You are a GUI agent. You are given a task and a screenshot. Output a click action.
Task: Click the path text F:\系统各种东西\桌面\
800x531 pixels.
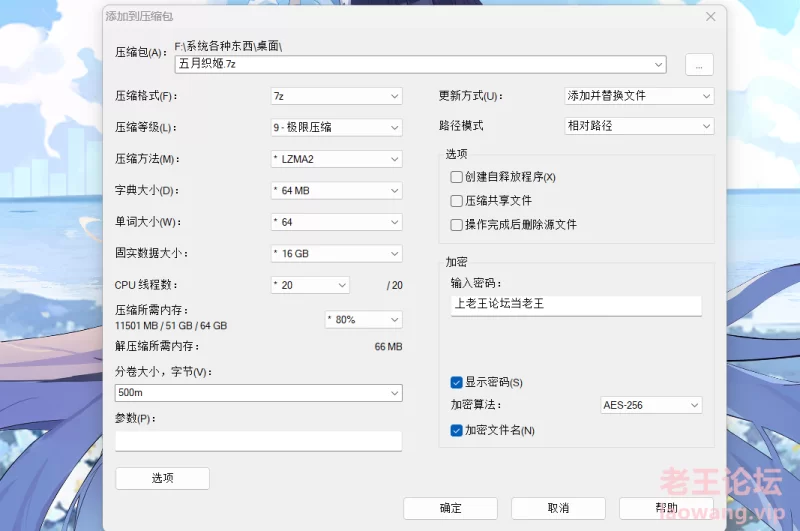pyautogui.click(x=228, y=46)
